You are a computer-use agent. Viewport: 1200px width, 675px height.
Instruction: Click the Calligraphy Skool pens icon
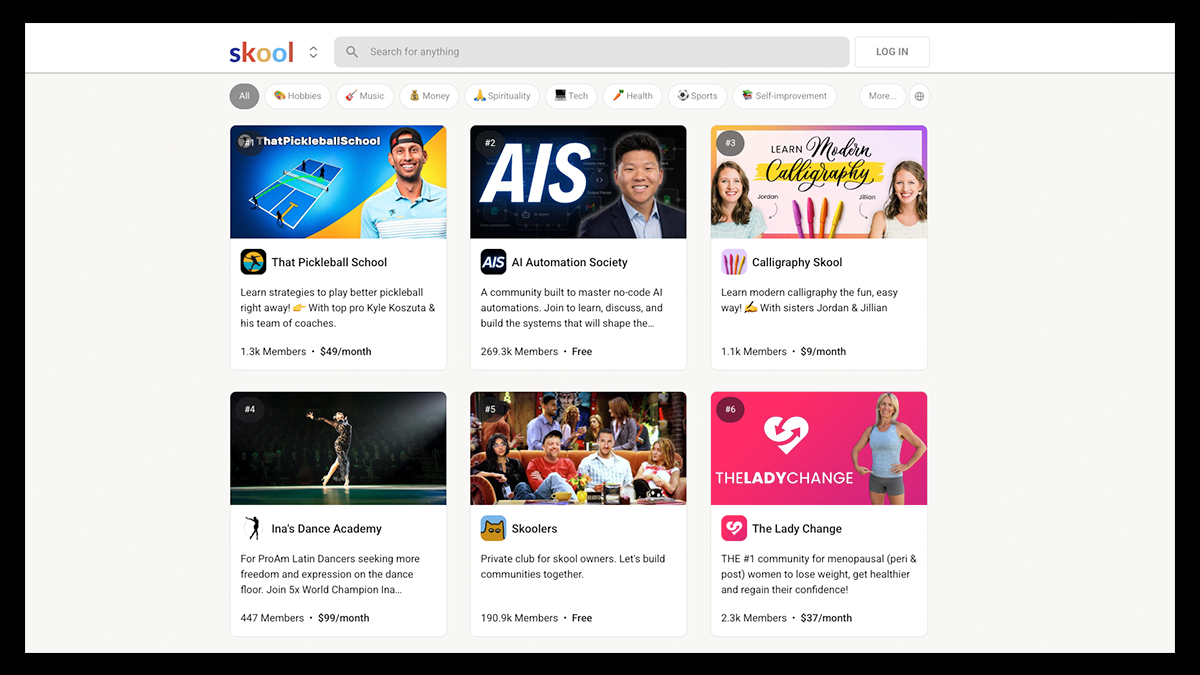pyautogui.click(x=734, y=262)
